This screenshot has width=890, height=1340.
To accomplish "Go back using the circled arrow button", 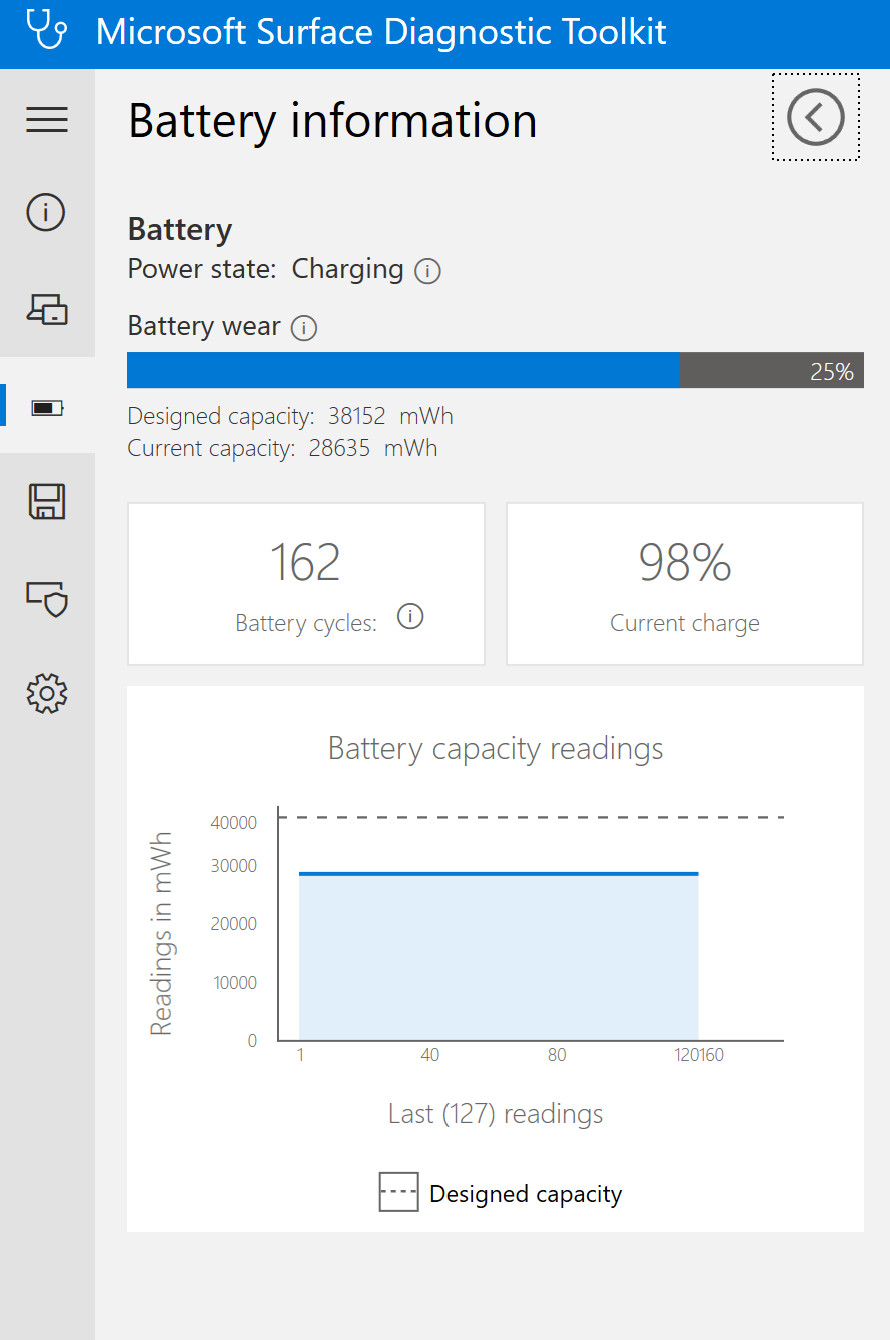I will (816, 117).
